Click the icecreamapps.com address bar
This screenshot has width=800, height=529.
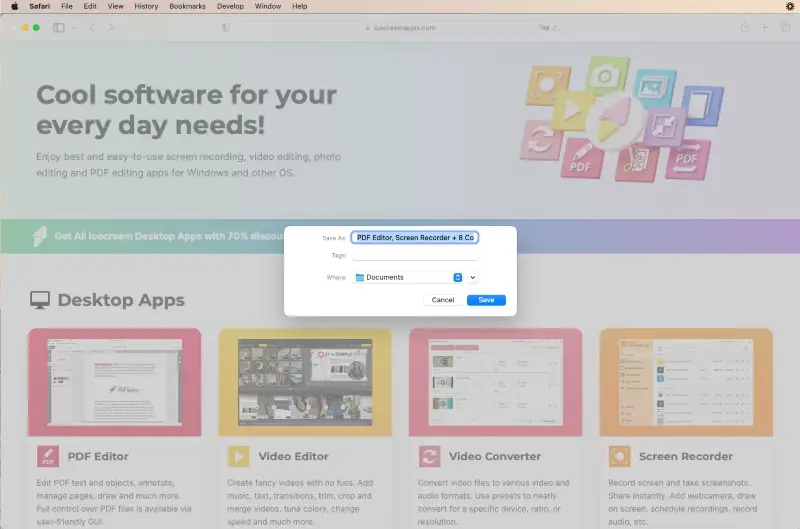click(401, 28)
